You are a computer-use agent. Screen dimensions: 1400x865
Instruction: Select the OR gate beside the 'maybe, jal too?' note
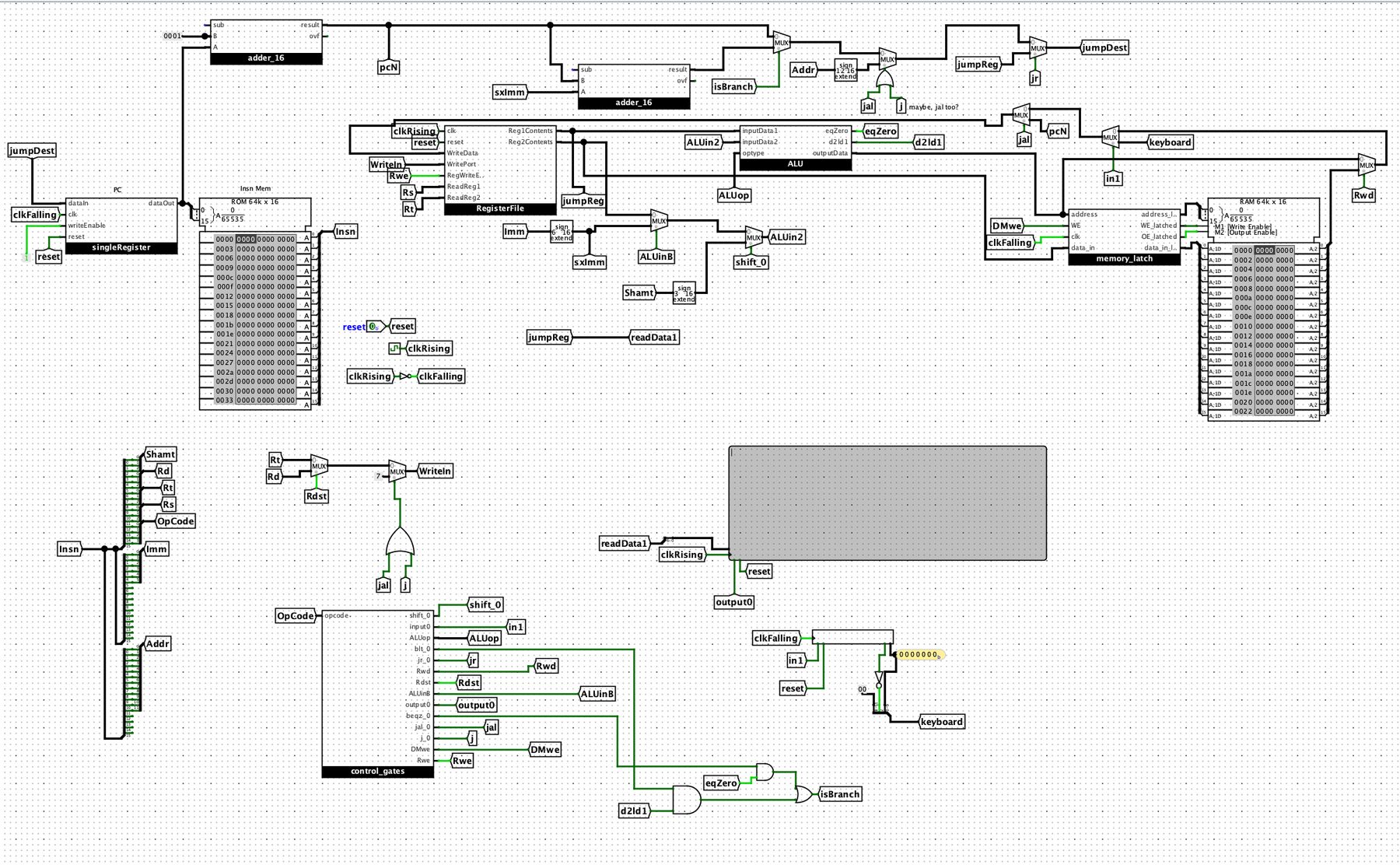coord(884,79)
